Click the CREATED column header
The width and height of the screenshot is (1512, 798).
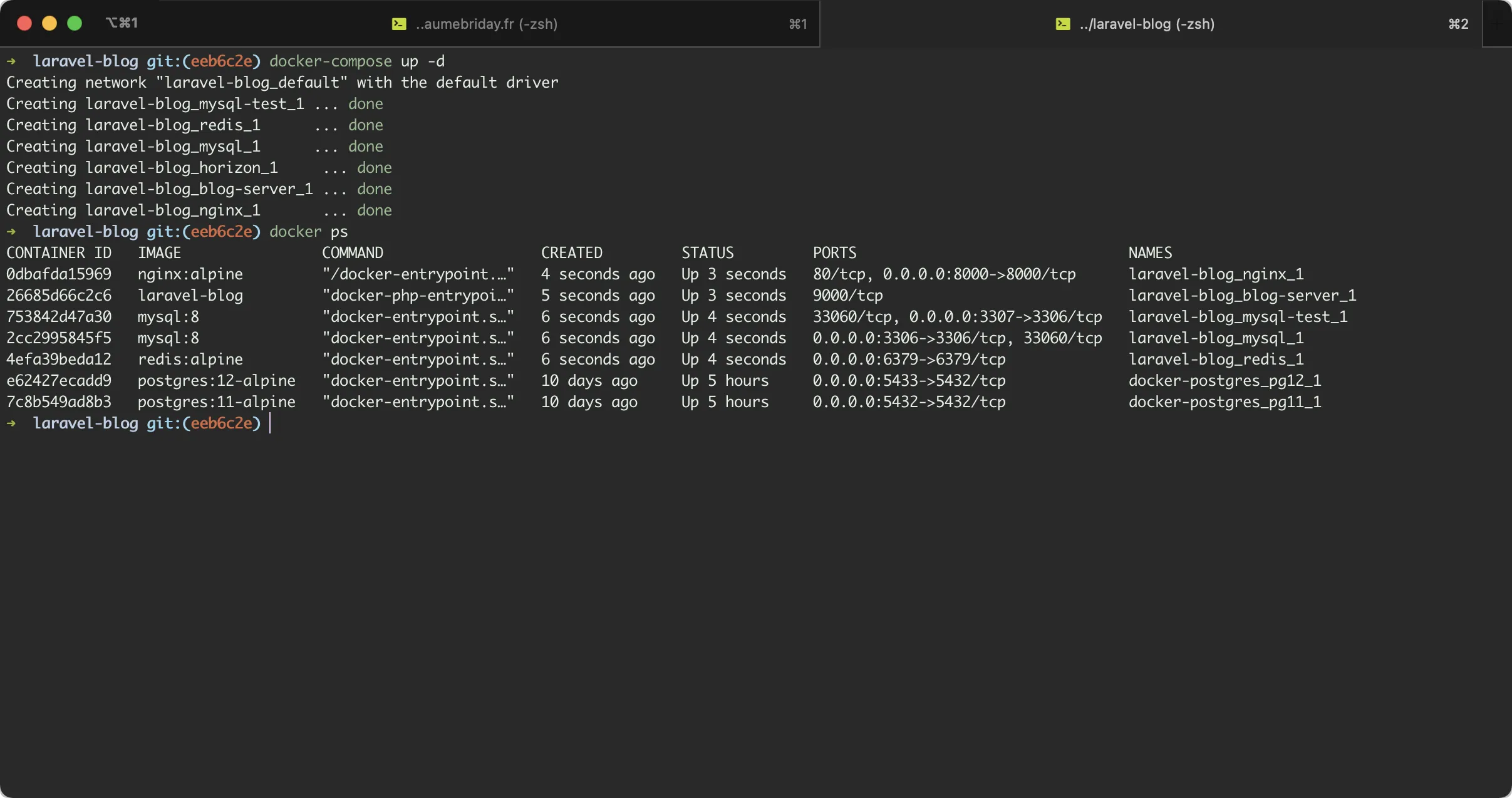pyautogui.click(x=571, y=253)
